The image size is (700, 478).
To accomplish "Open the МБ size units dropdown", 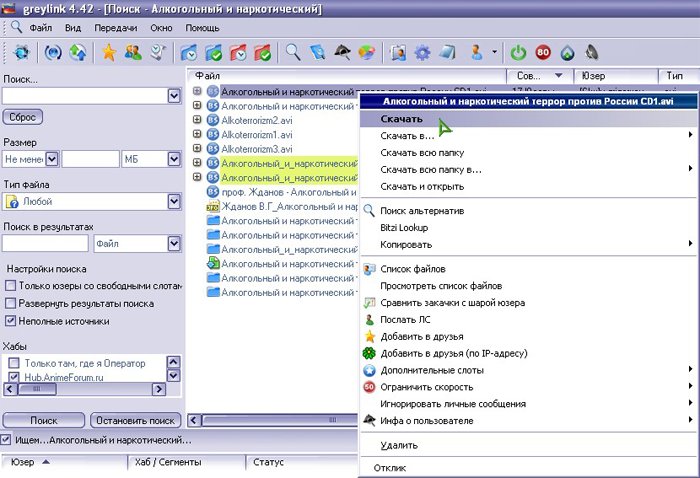I will [174, 159].
